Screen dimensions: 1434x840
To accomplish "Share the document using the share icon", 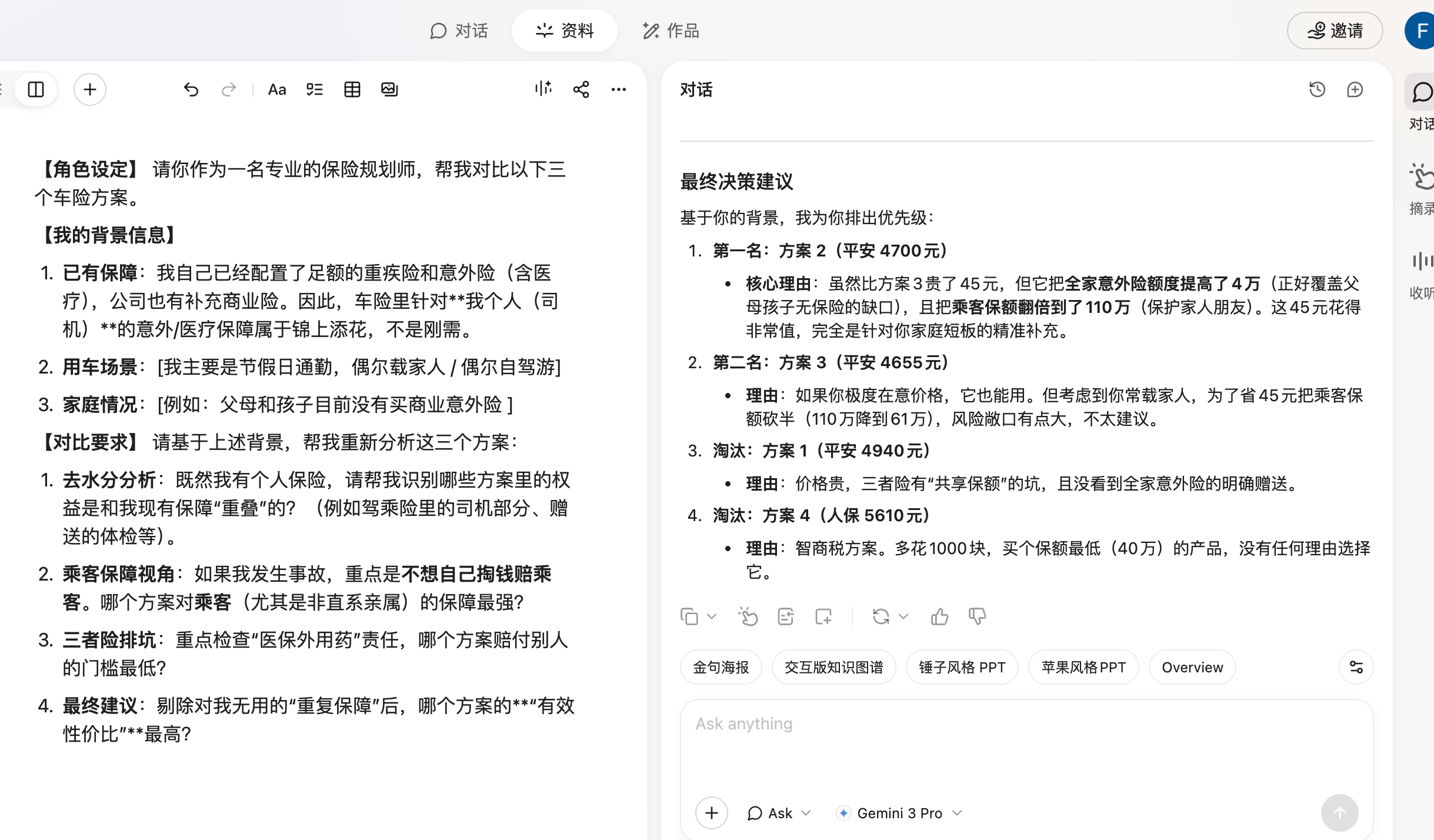I will [580, 89].
